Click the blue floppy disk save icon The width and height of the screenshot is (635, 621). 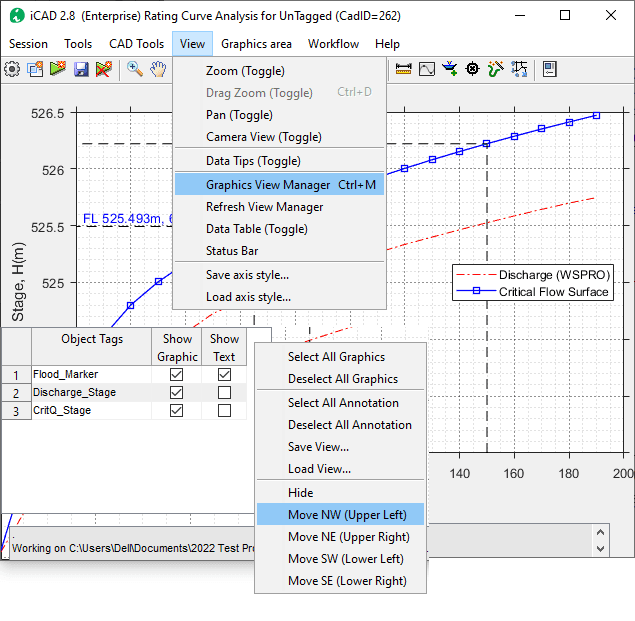click(80, 69)
